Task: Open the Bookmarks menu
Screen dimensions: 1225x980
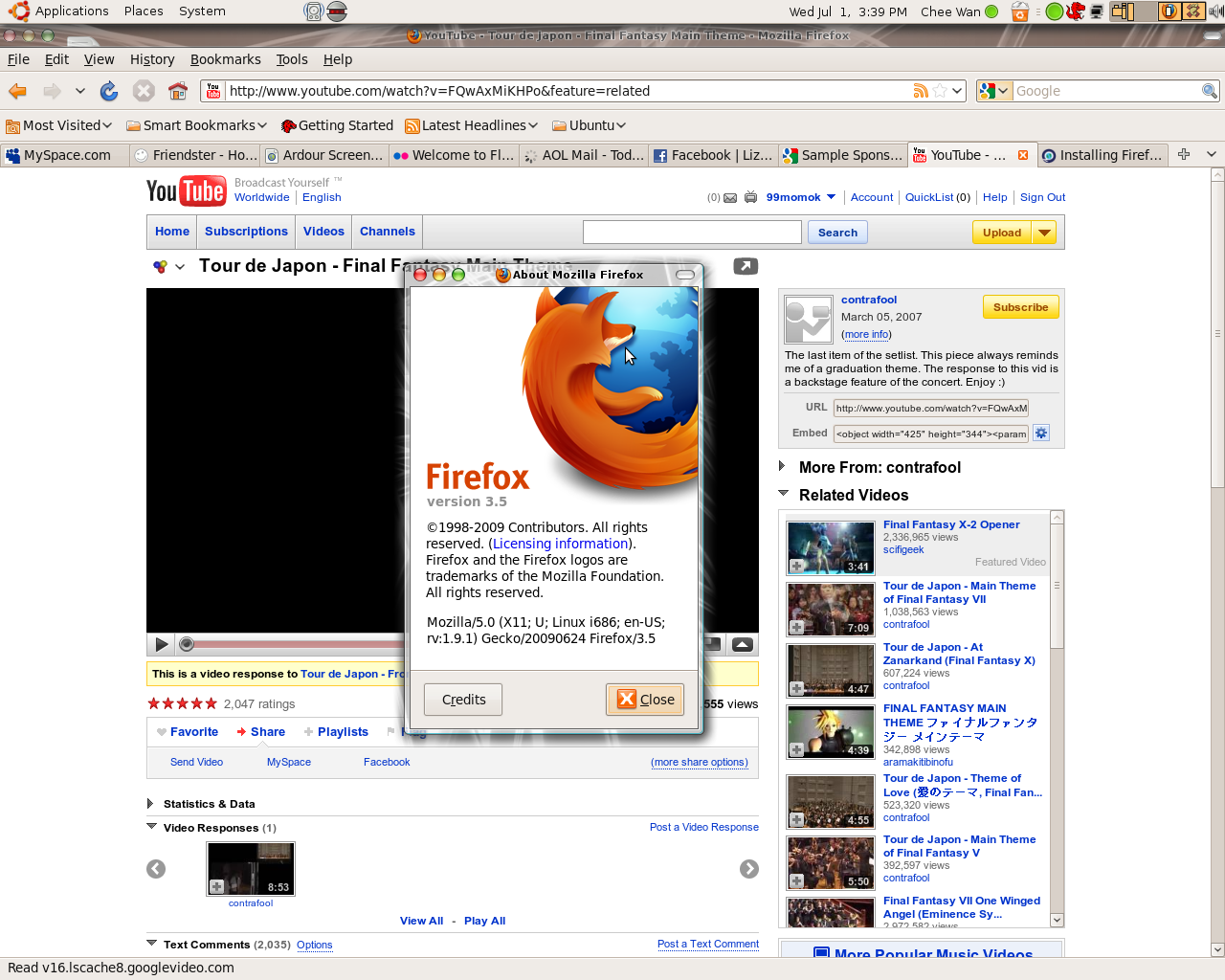Action: pyautogui.click(x=225, y=59)
